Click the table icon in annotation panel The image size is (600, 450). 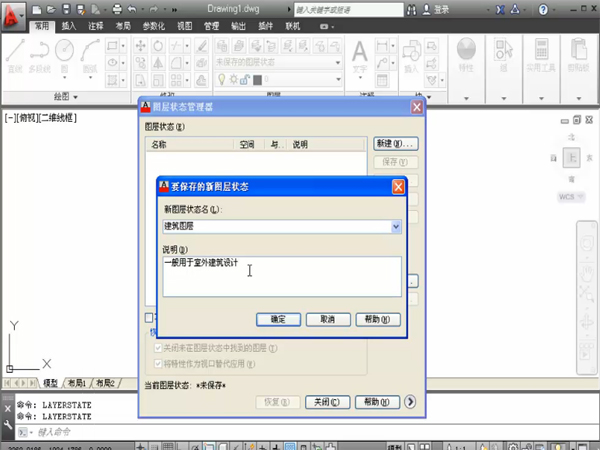coord(382,80)
